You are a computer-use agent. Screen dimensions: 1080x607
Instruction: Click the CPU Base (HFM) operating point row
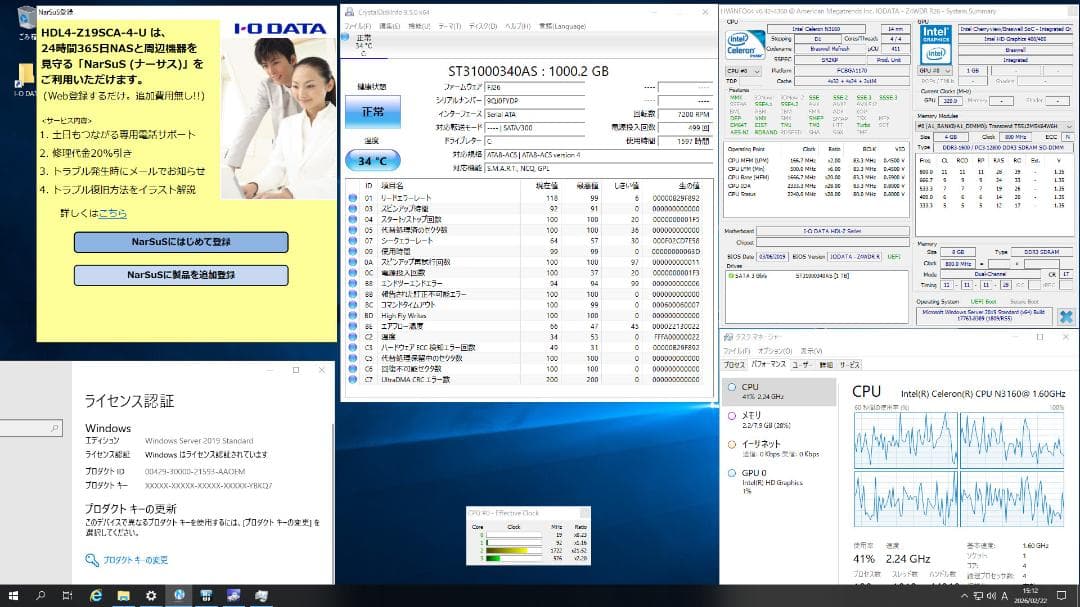[816, 177]
